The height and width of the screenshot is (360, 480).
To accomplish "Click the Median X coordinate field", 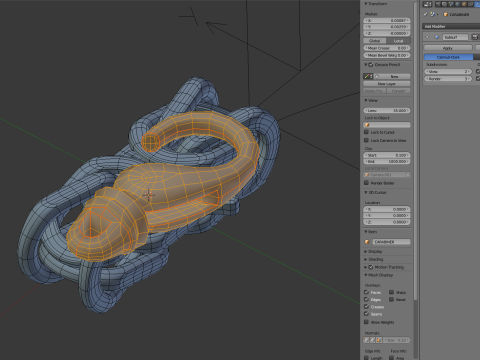I will [x=387, y=20].
